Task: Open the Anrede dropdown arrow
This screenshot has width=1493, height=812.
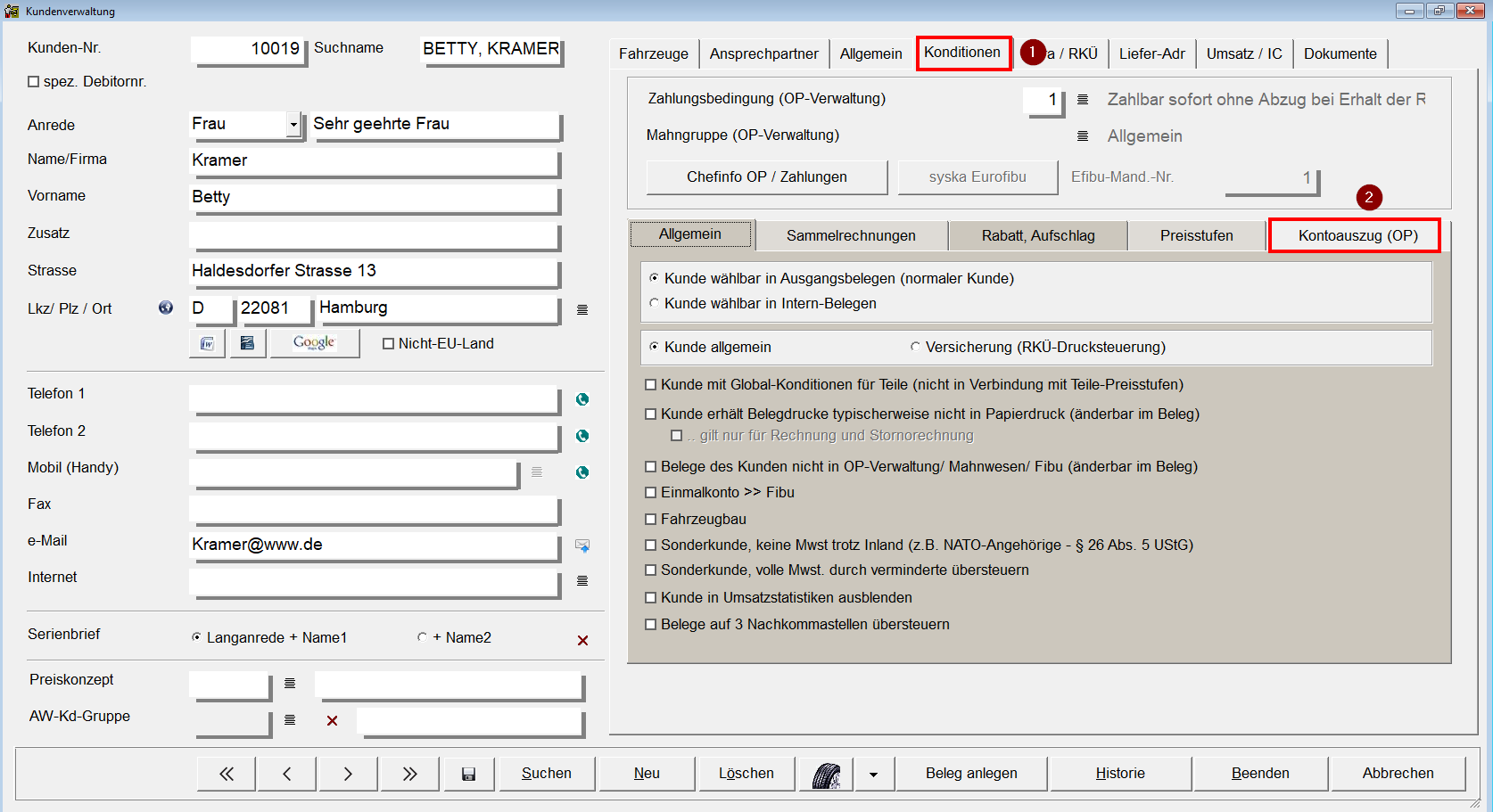Action: click(293, 125)
